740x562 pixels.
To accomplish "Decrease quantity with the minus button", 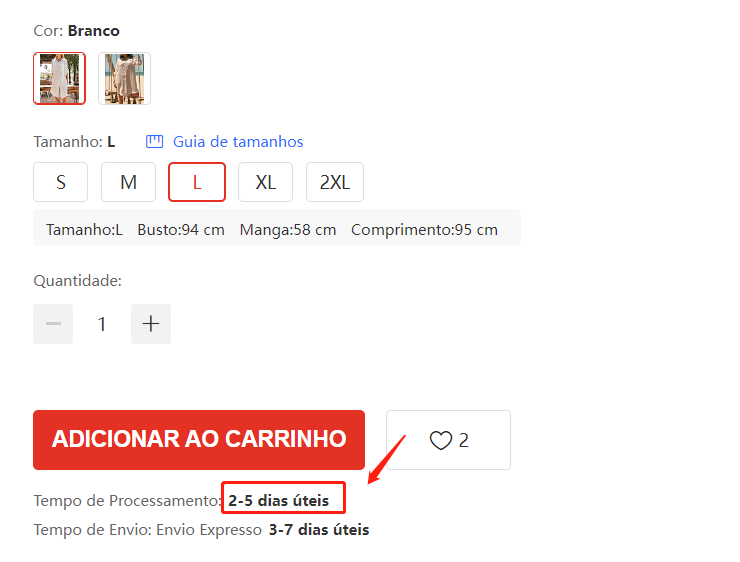I will (53, 324).
